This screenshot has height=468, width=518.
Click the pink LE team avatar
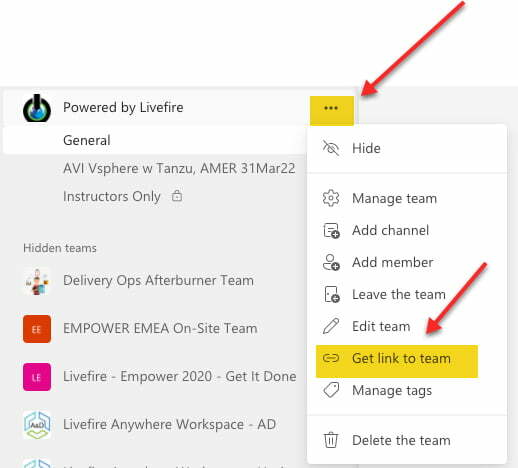point(37,377)
